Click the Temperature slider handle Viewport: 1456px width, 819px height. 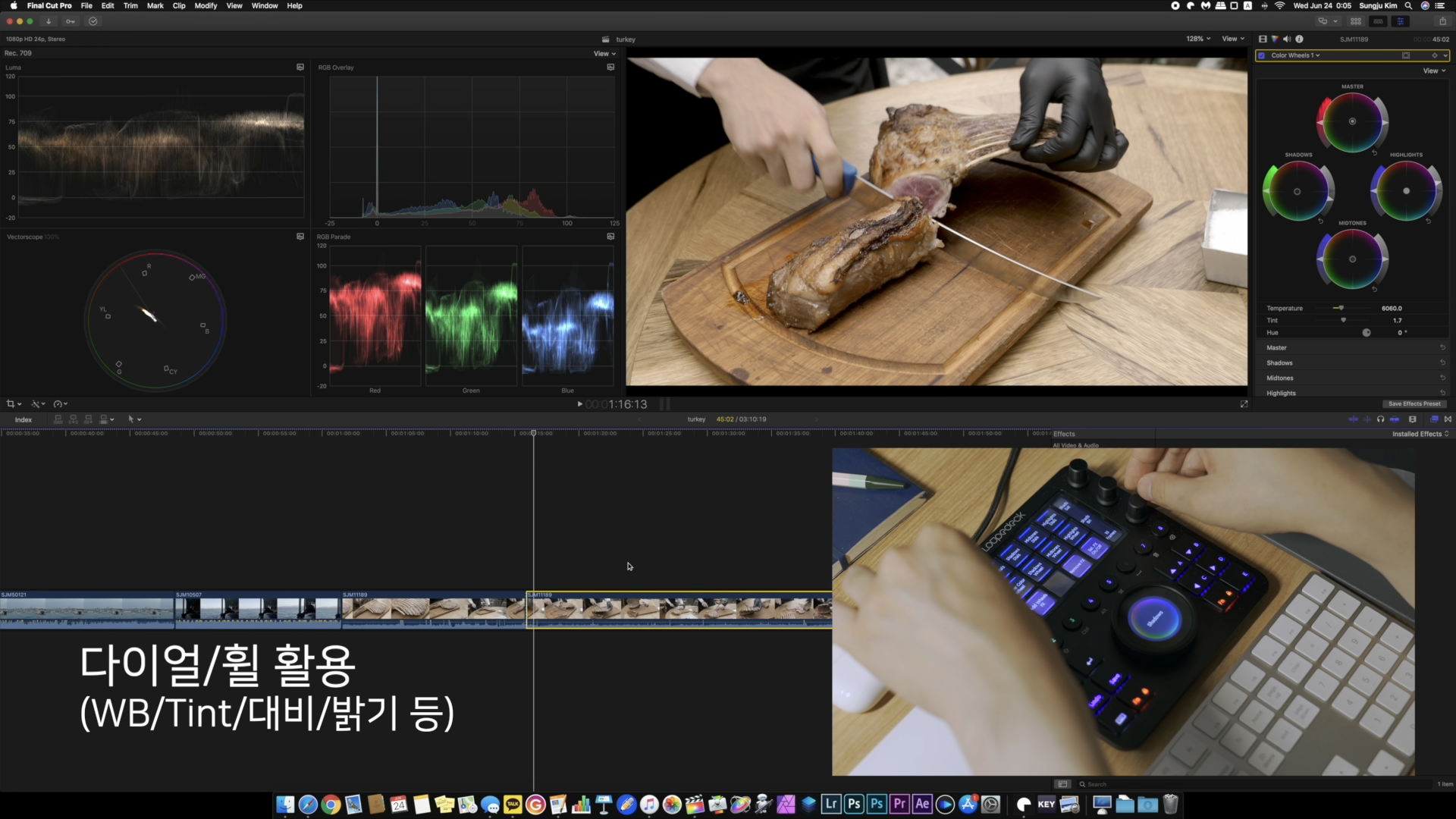point(1341,308)
